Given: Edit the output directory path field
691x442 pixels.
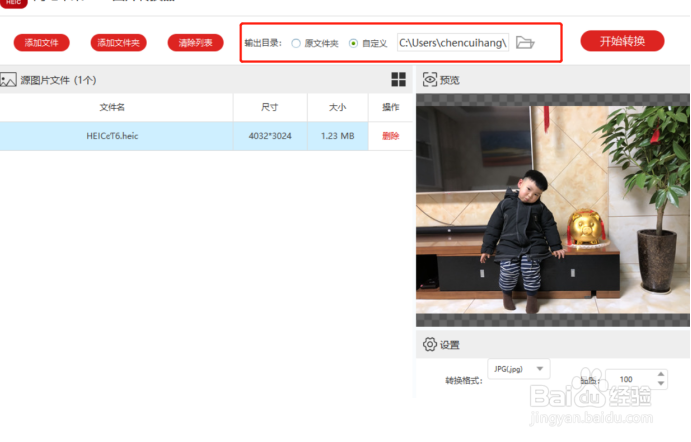Looking at the screenshot, I should (453, 43).
